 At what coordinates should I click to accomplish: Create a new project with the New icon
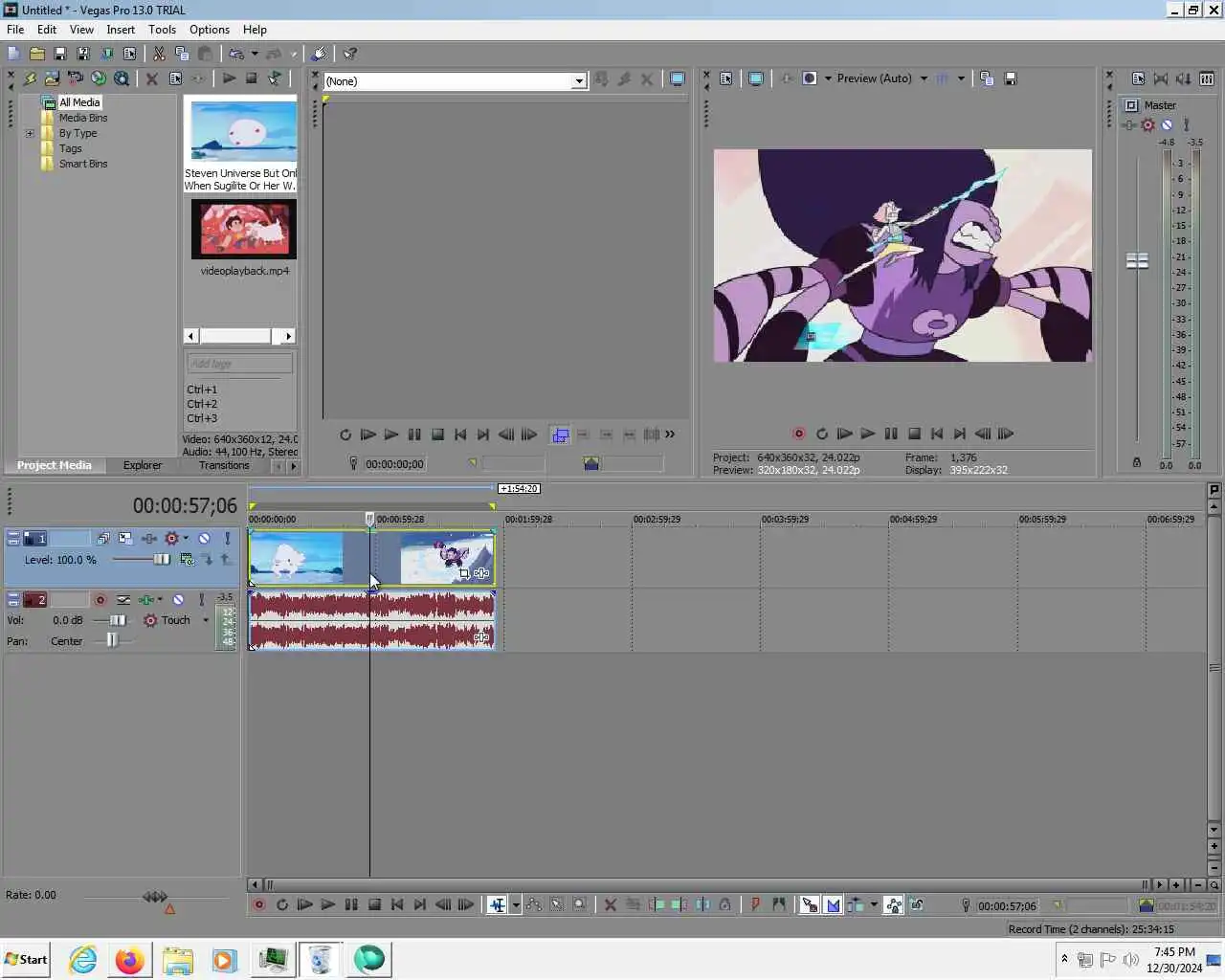click(13, 54)
